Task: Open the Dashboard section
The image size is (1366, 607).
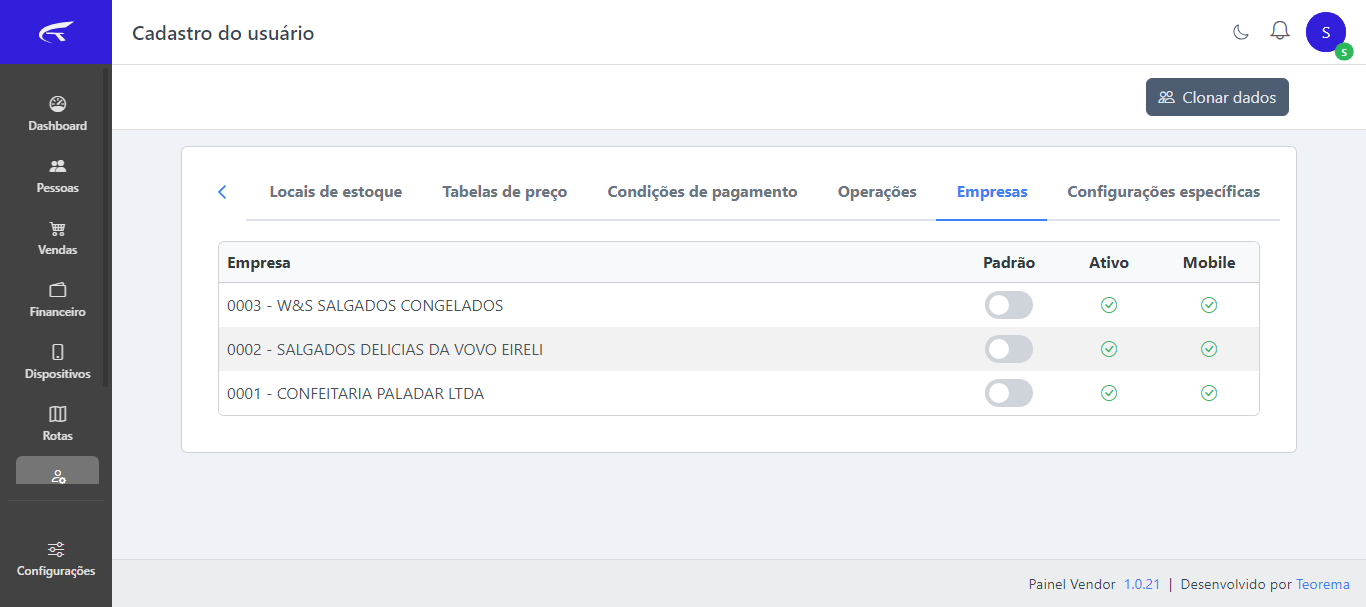Action: [x=57, y=114]
